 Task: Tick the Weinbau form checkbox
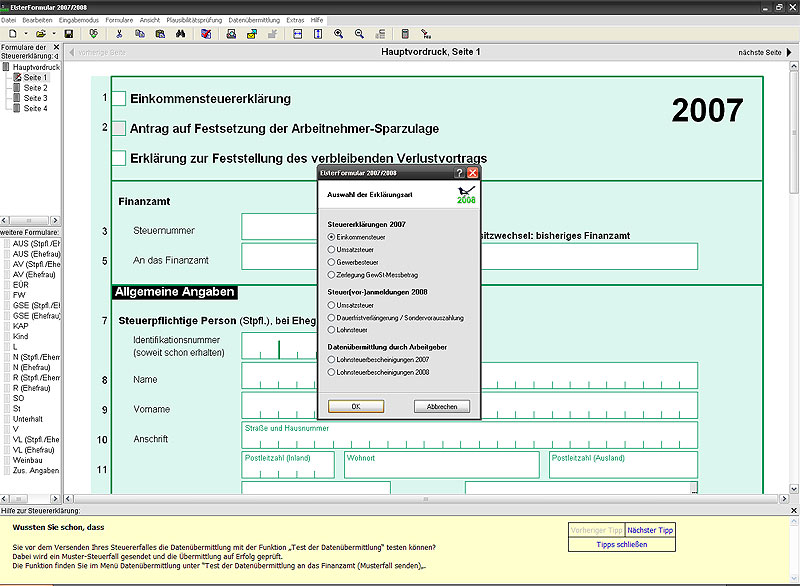tap(7, 460)
